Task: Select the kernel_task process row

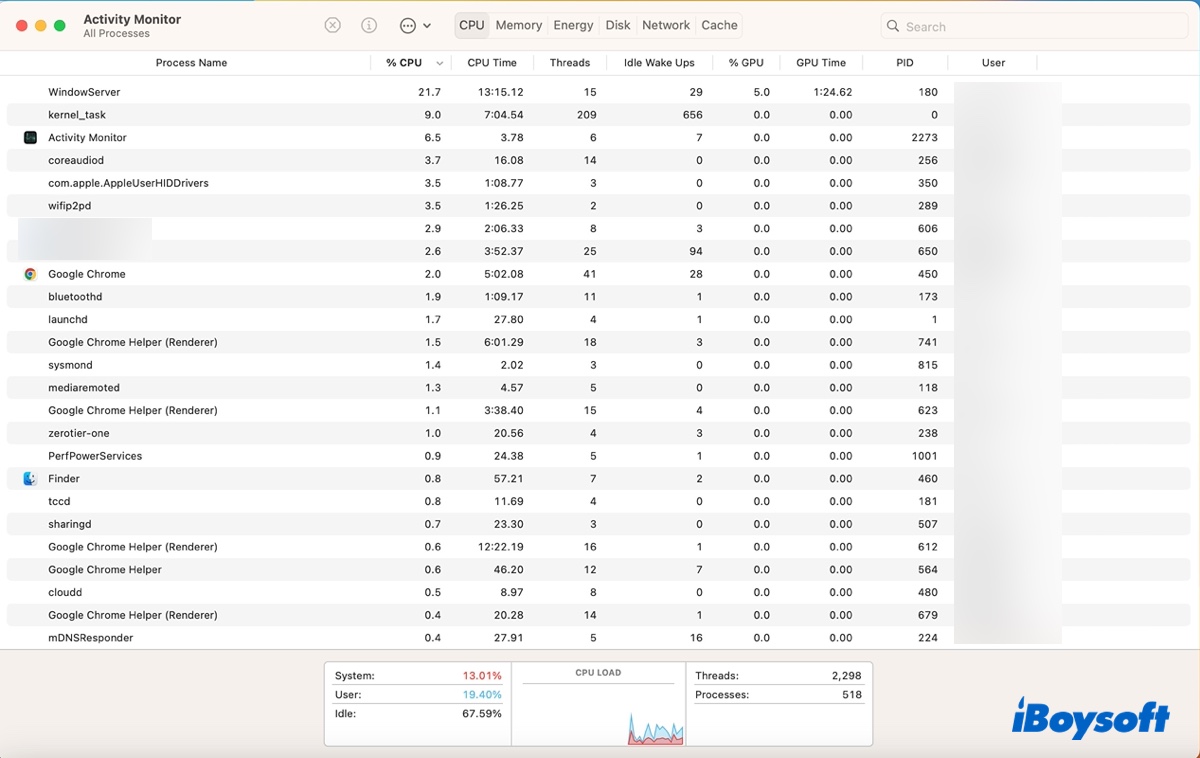Action: coord(77,115)
